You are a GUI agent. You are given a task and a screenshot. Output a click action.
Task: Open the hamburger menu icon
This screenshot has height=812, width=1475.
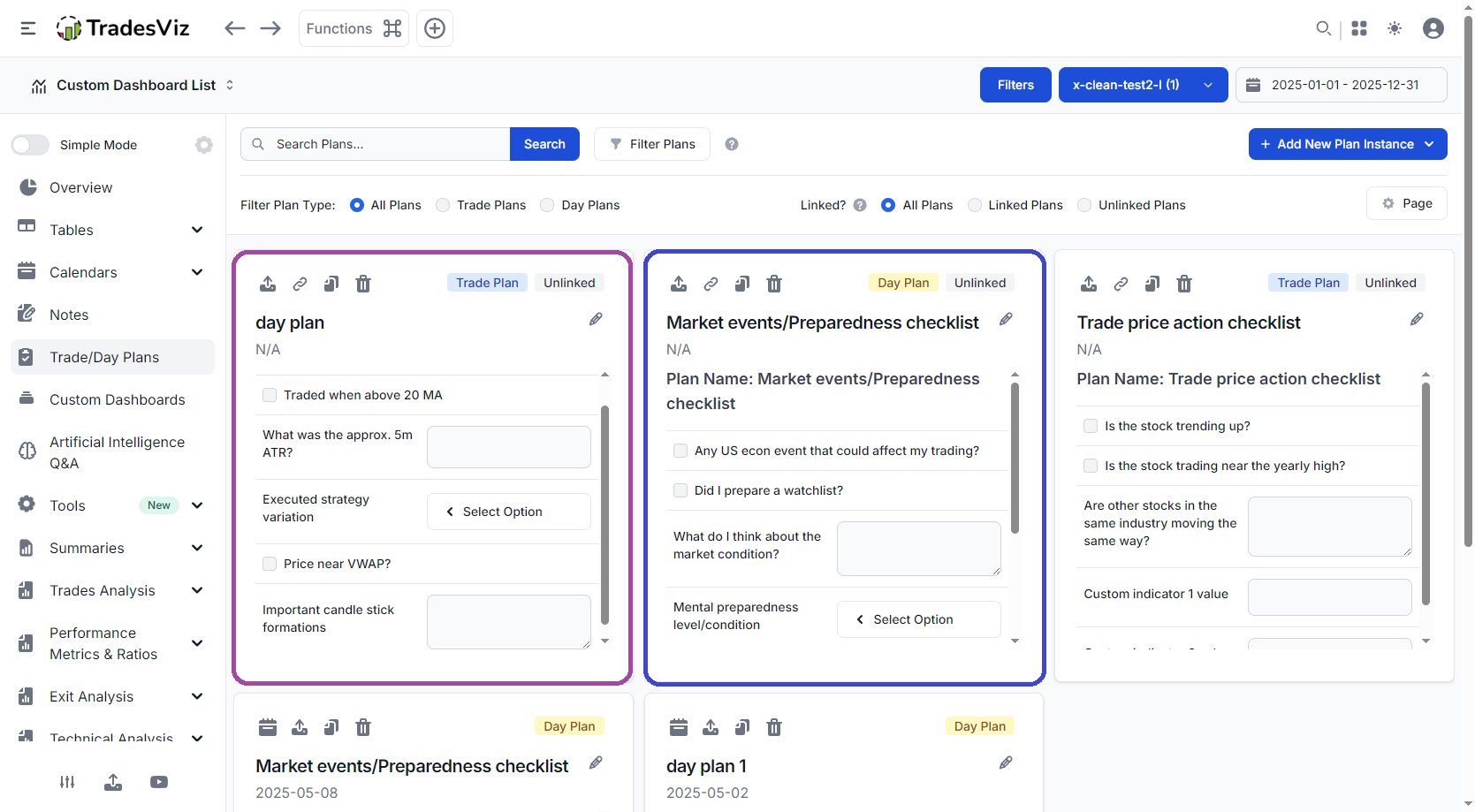coord(28,28)
